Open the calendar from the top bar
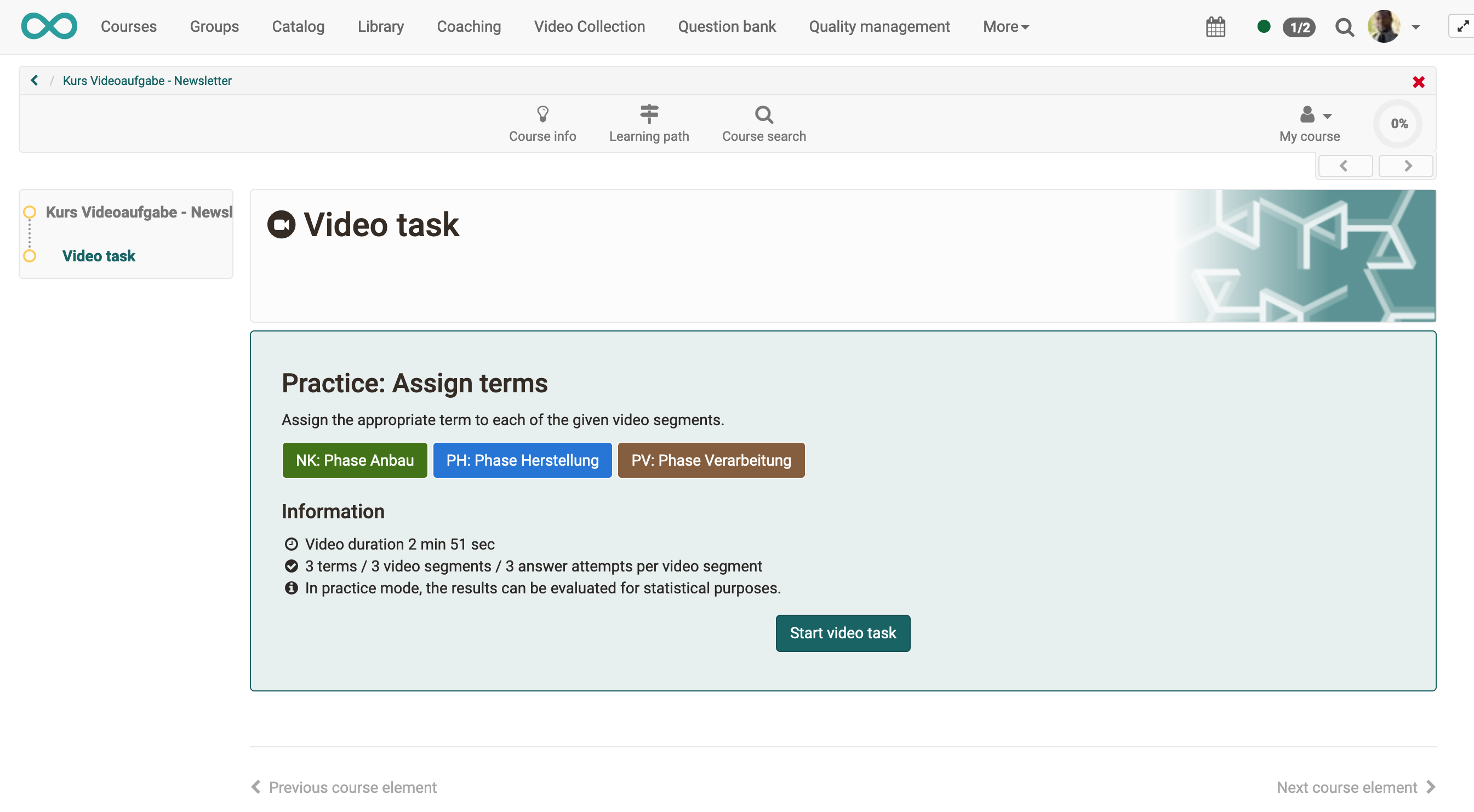This screenshot has width=1474, height=812. click(1215, 26)
